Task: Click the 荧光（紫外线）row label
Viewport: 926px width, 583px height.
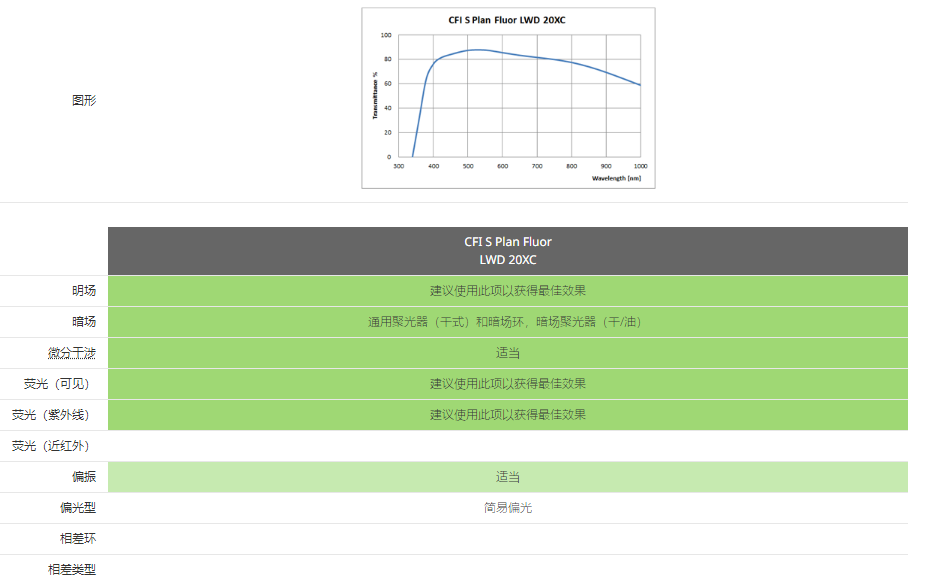Action: [51, 415]
